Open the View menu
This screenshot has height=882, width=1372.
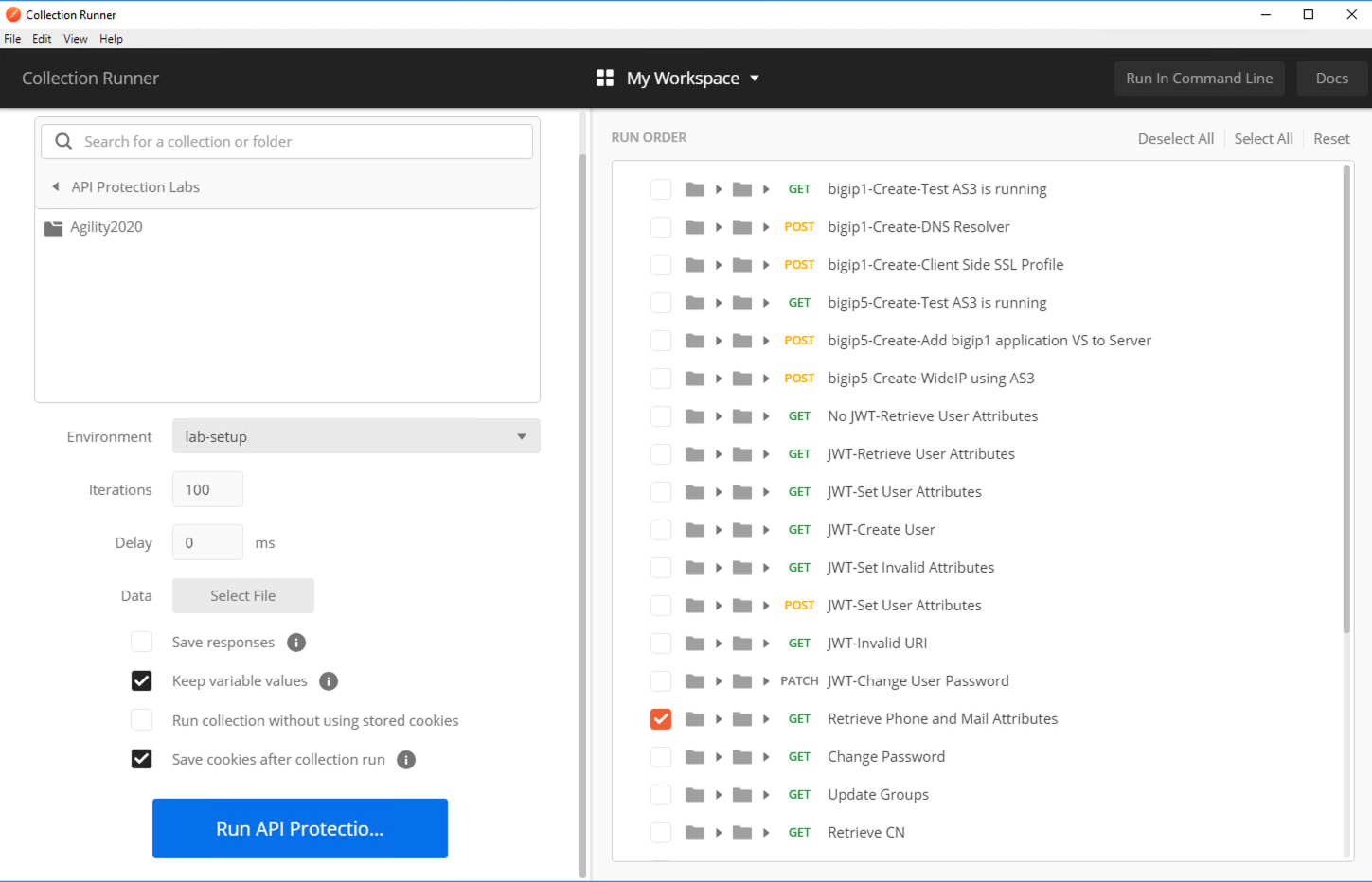76,39
